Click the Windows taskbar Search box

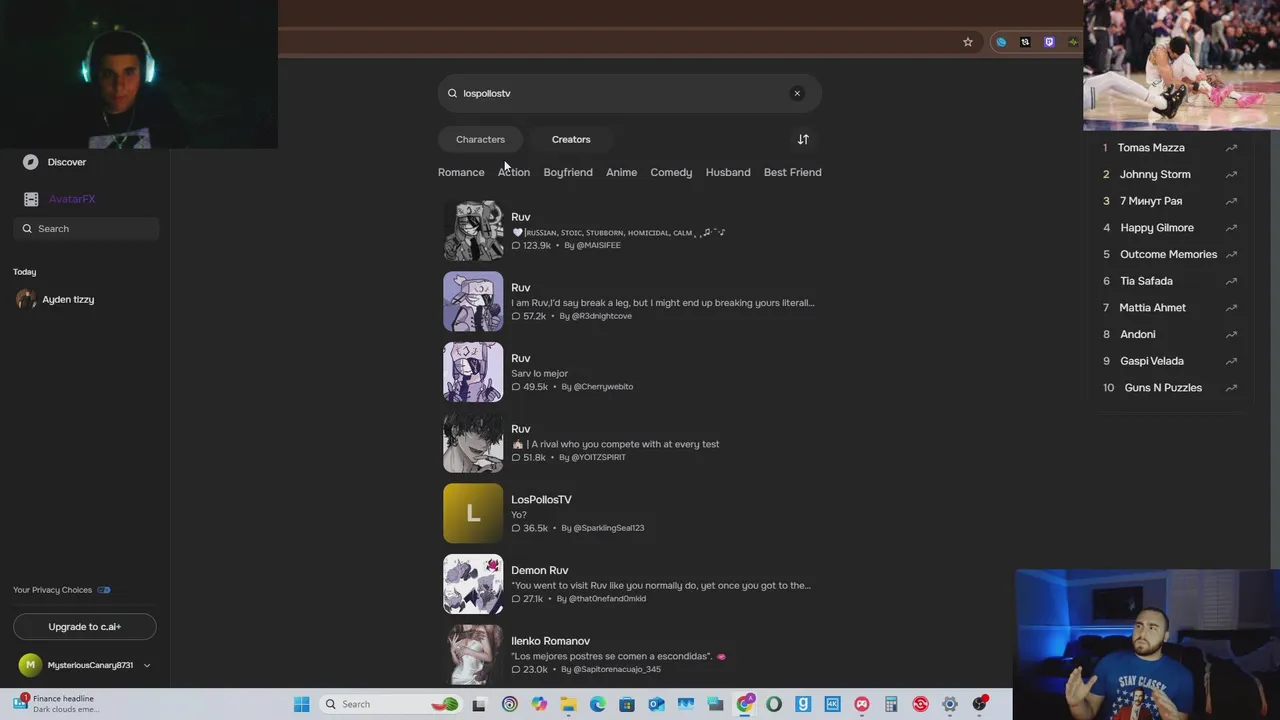[392, 704]
